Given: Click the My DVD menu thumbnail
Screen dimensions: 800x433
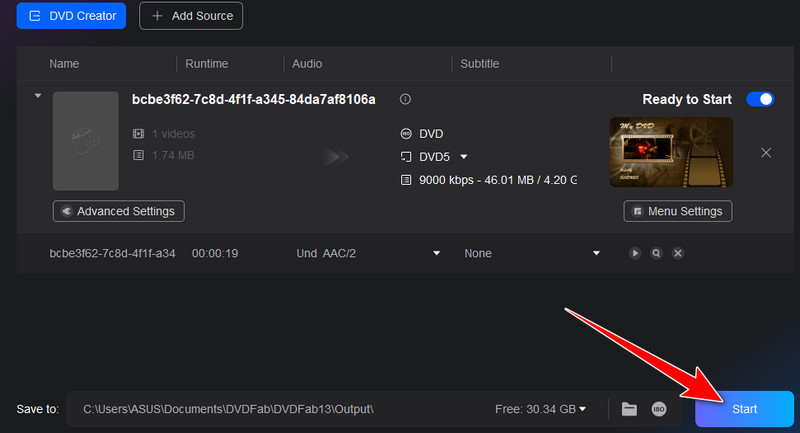Looking at the screenshot, I should coord(671,152).
